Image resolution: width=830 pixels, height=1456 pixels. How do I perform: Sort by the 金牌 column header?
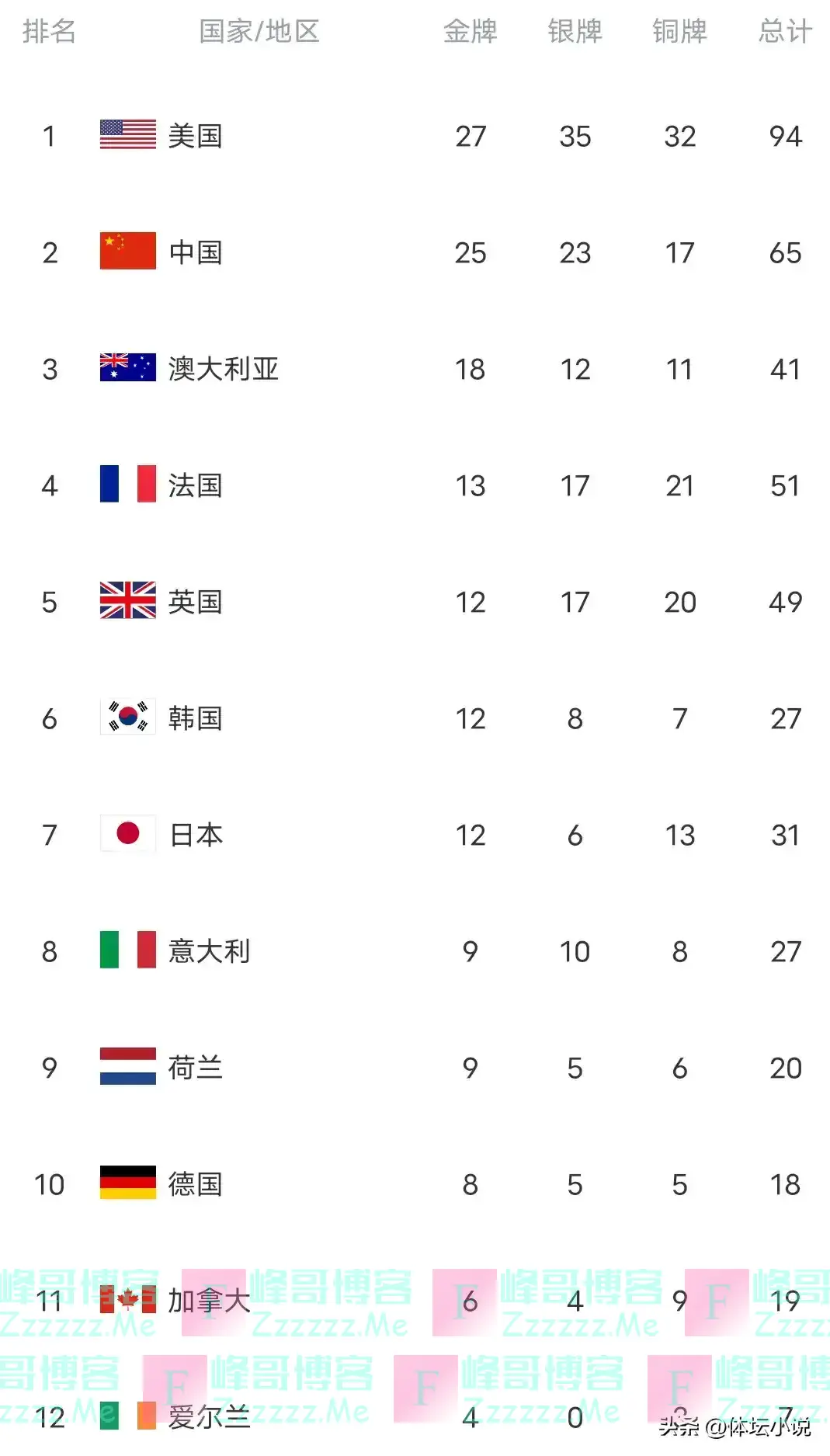pos(471,32)
